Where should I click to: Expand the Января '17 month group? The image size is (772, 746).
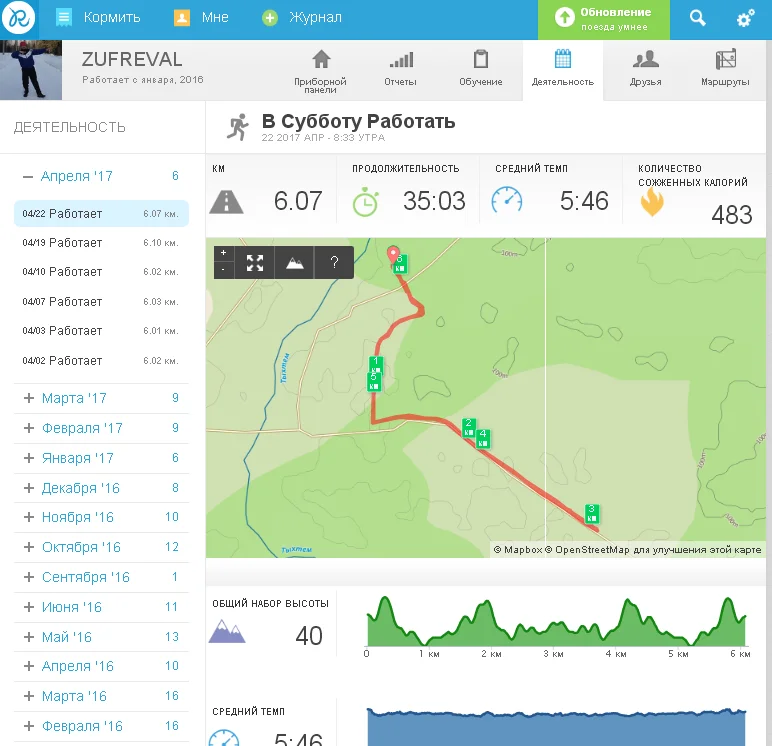101,458
